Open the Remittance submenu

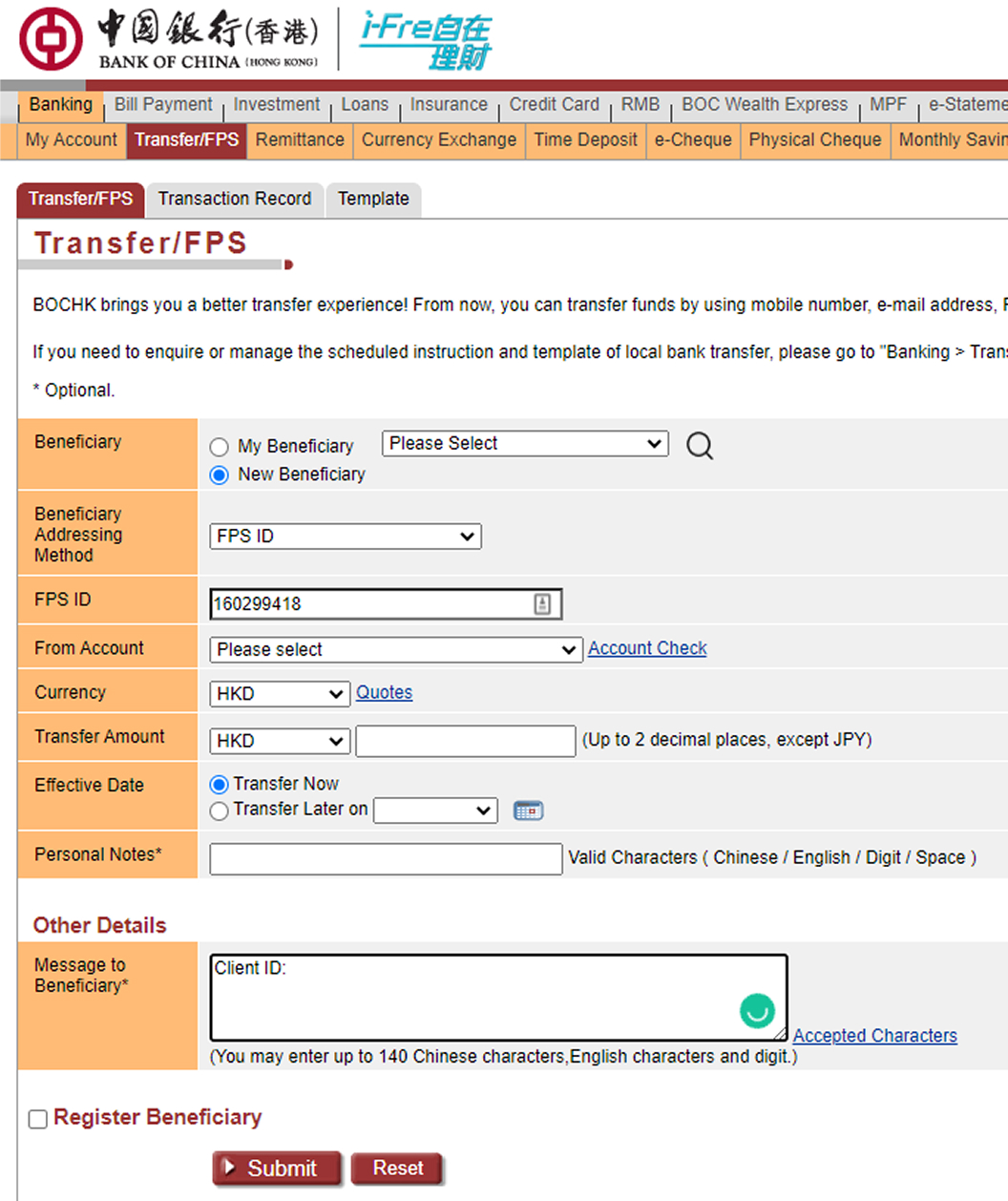pos(300,140)
